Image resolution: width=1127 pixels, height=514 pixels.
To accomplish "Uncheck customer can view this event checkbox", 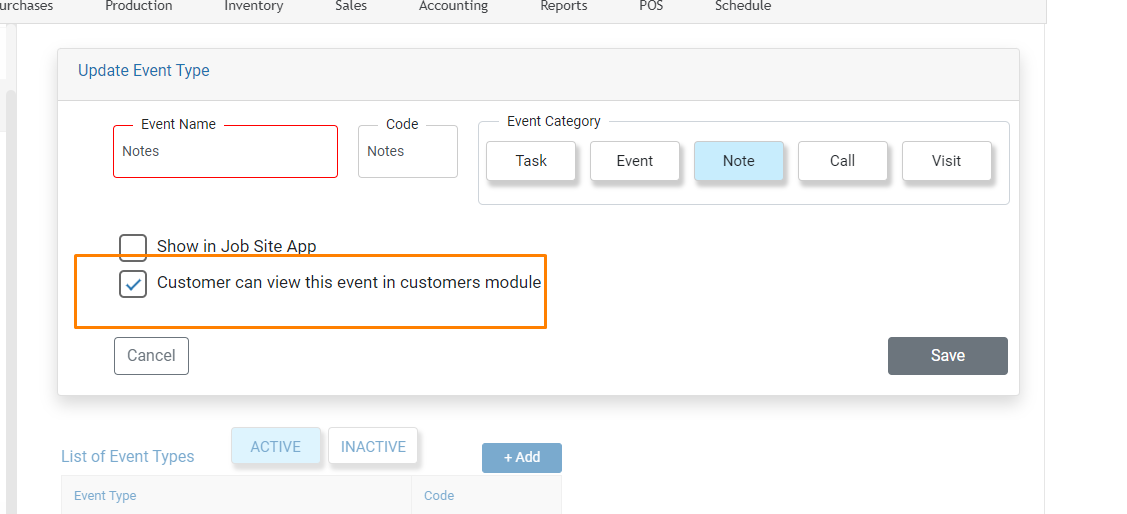I will (133, 284).
